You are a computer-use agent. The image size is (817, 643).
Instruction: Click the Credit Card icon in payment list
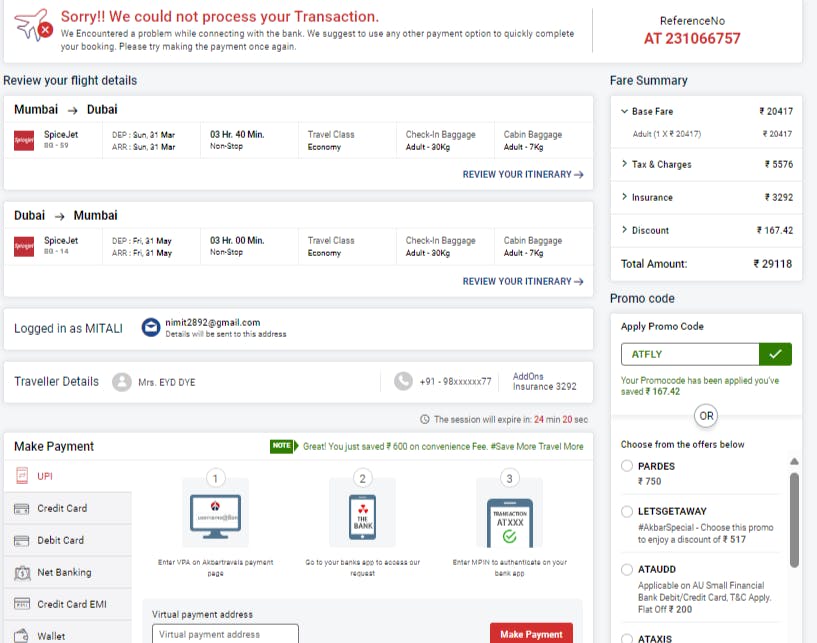[x=22, y=508]
